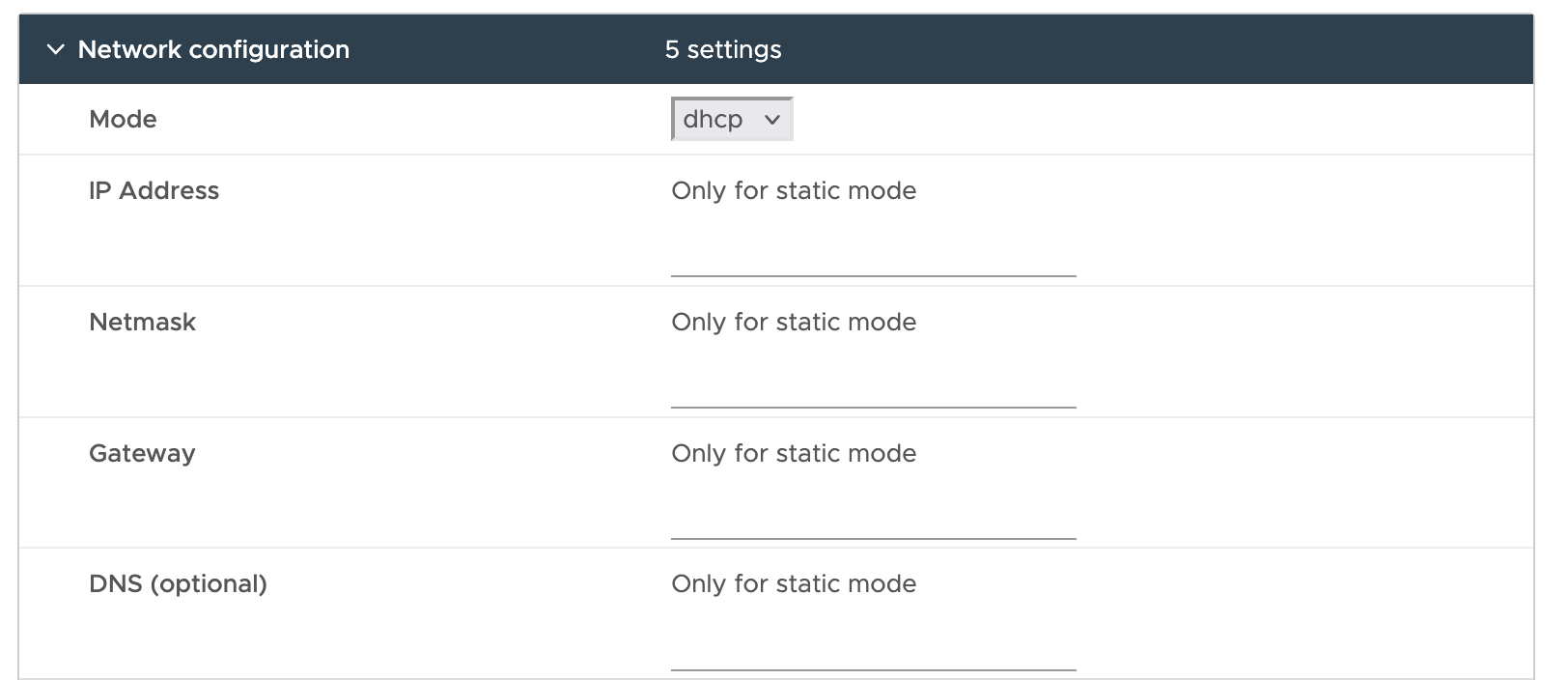
Task: Click the Gateway setting label
Action: click(142, 453)
